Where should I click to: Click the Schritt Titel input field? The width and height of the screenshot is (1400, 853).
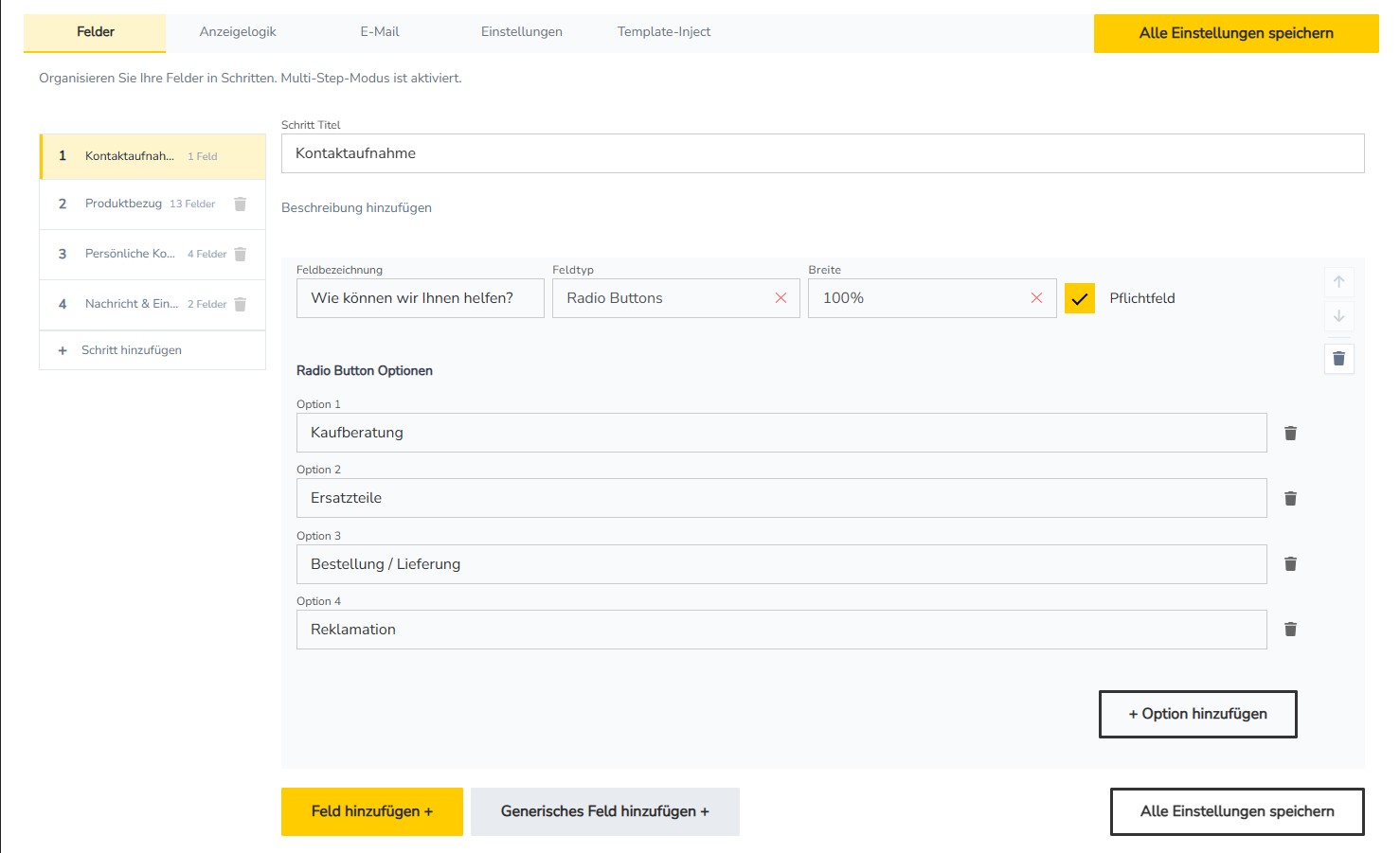[x=823, y=153]
